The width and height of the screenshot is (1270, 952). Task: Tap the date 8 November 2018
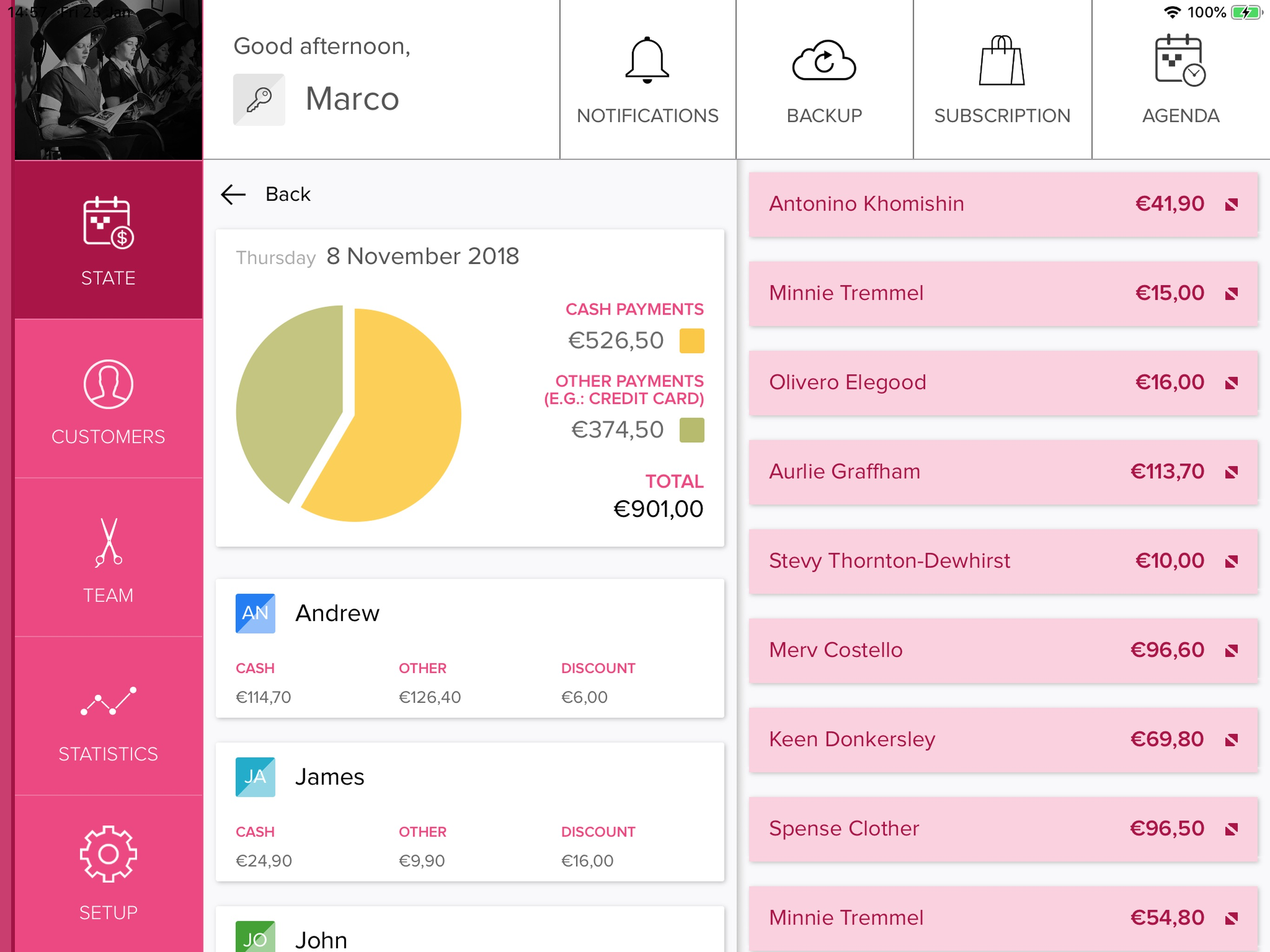(423, 256)
